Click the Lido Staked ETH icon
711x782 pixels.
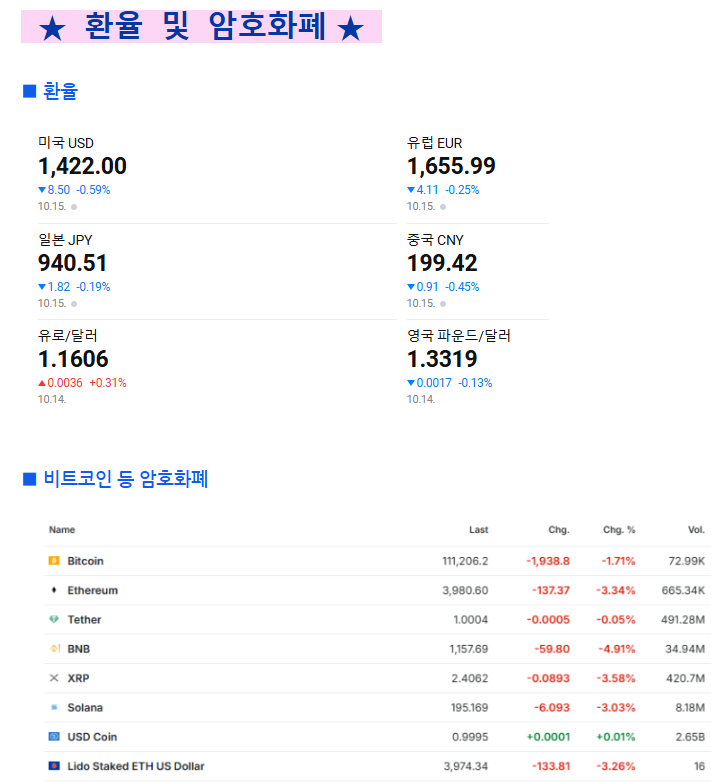pyautogui.click(x=54, y=766)
